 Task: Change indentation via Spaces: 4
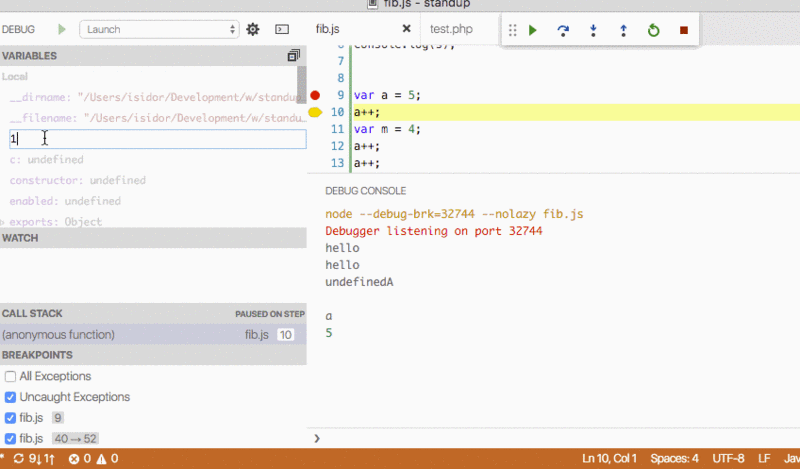[x=674, y=458]
